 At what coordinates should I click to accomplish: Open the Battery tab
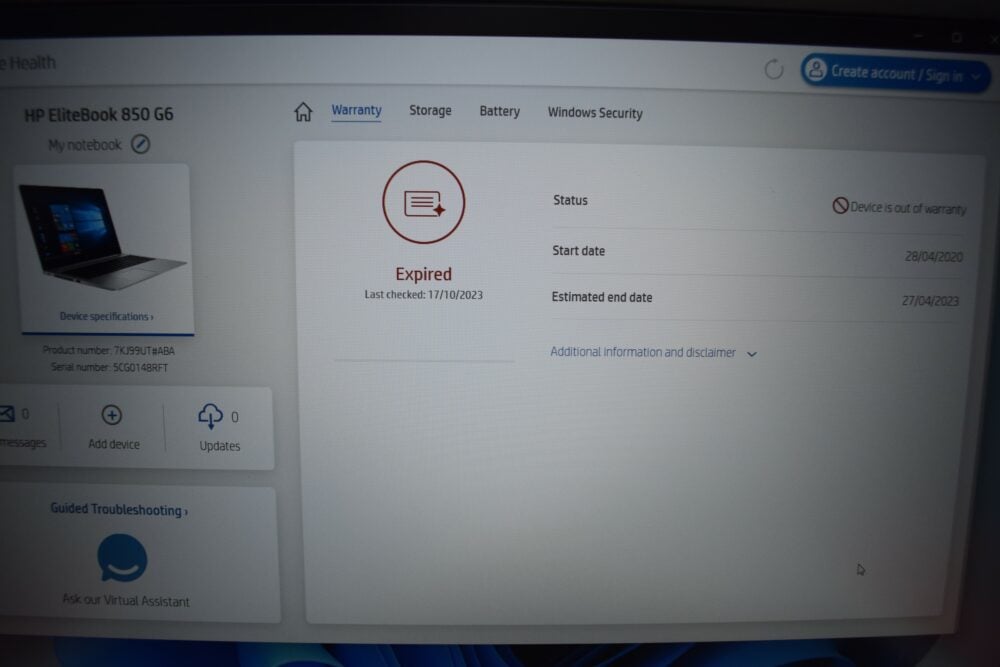(499, 112)
